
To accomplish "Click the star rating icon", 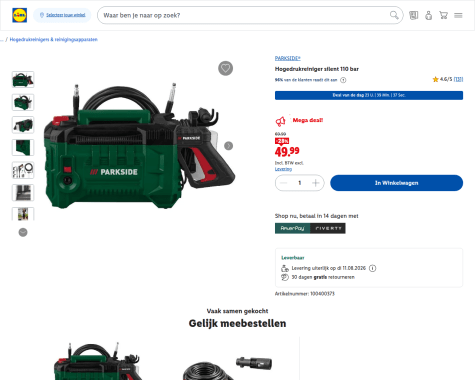I will (435, 79).
